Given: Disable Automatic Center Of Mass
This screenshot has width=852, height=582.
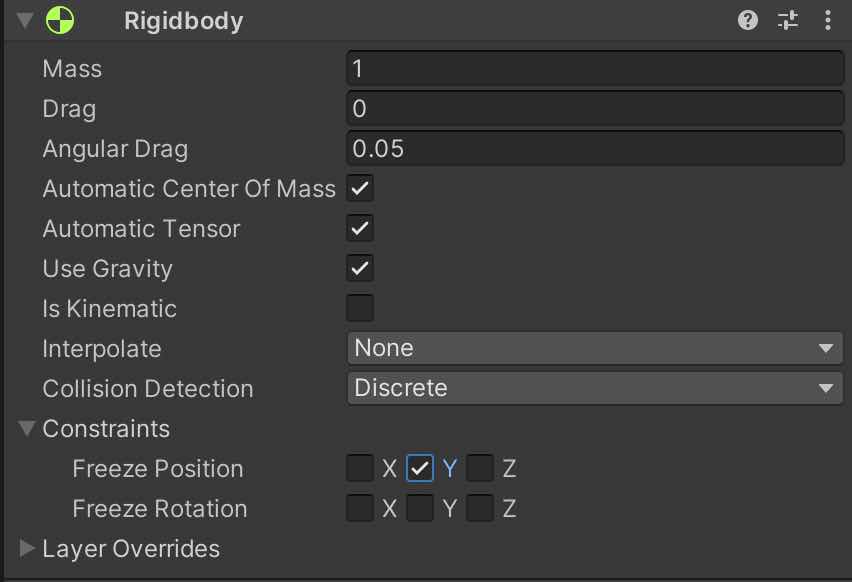Looking at the screenshot, I should tap(360, 188).
